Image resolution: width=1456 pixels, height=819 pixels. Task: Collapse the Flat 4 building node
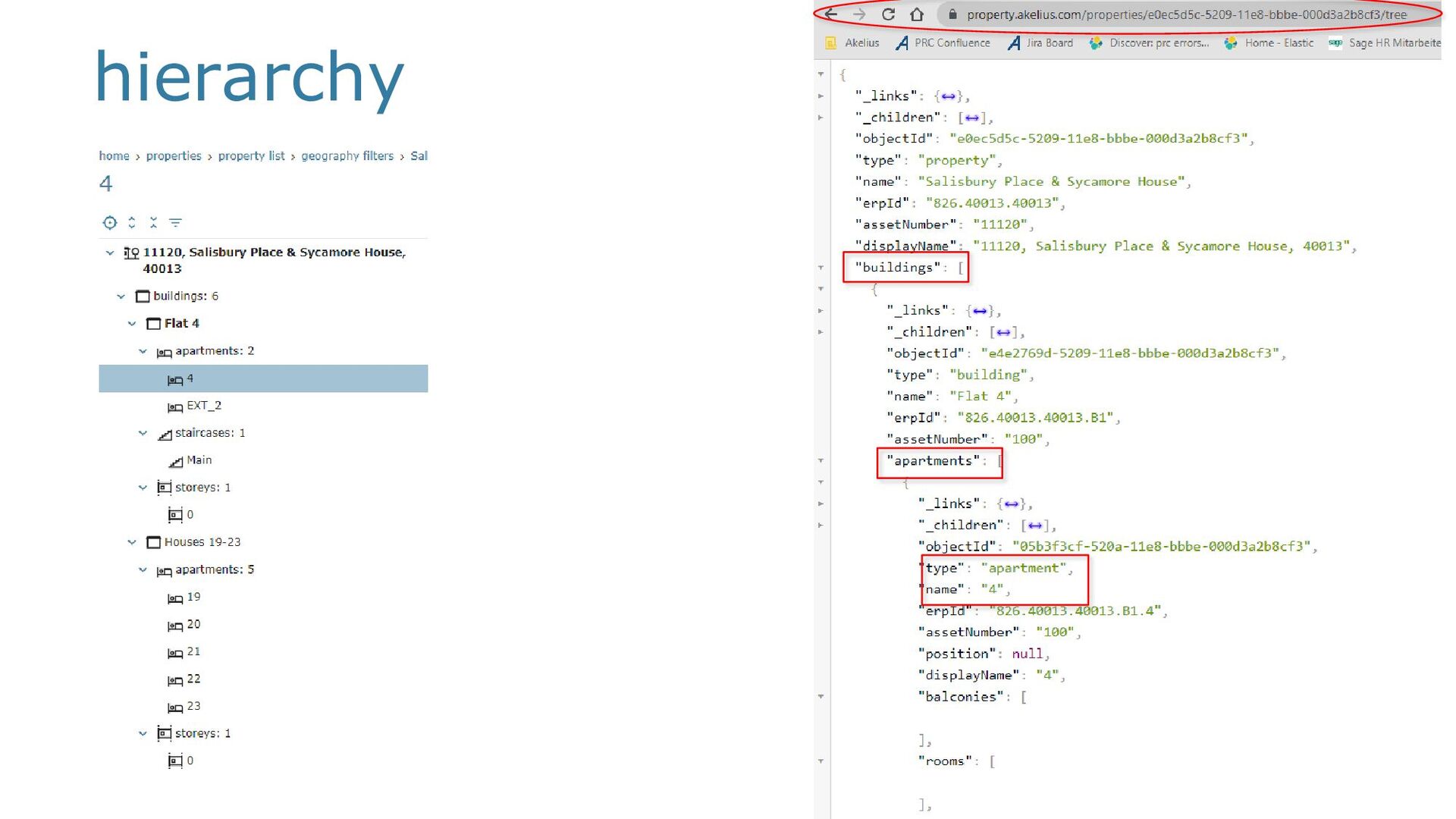pos(132,324)
